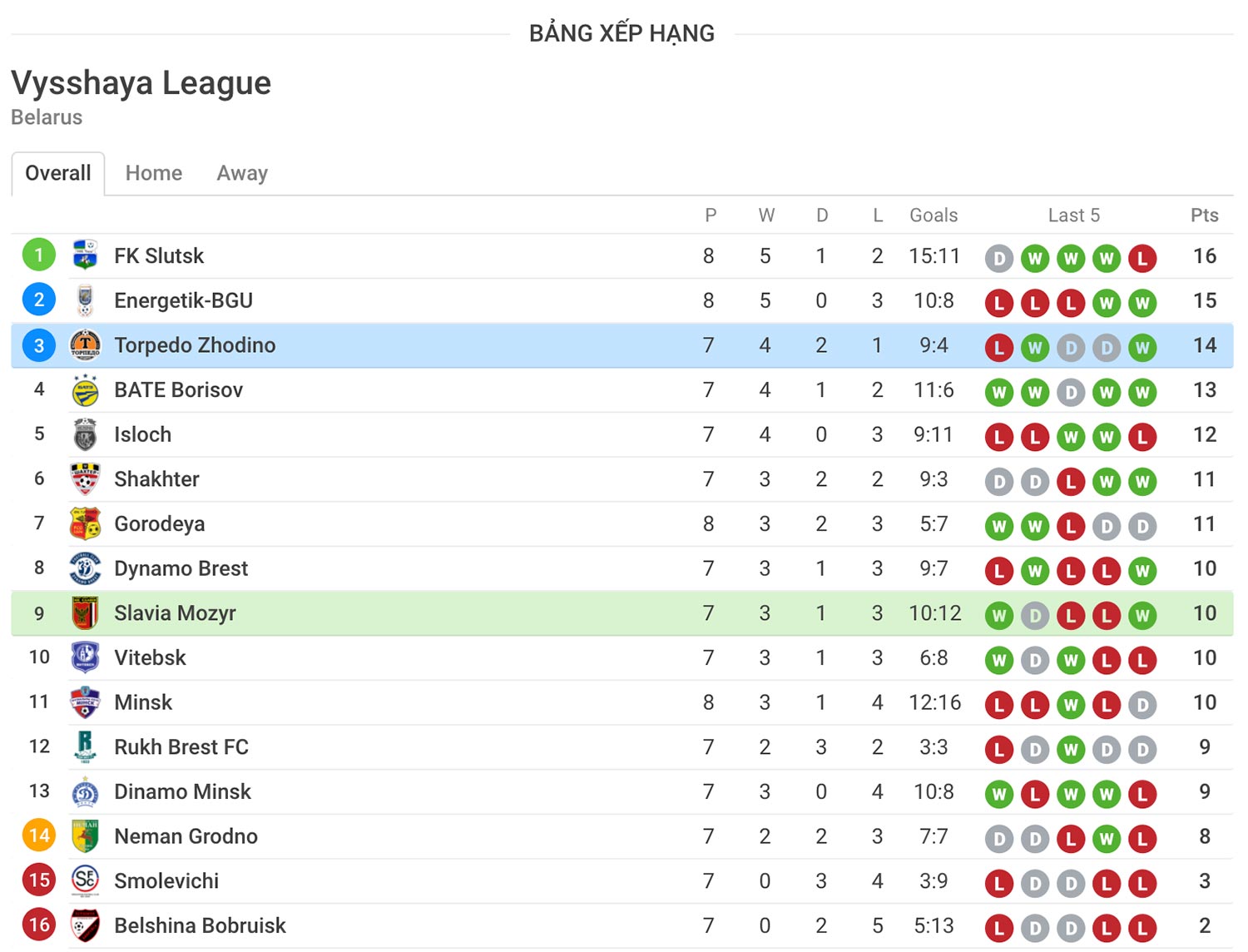Click the Shakhter club badge
Screen dimensions: 1248x952
[x=85, y=478]
